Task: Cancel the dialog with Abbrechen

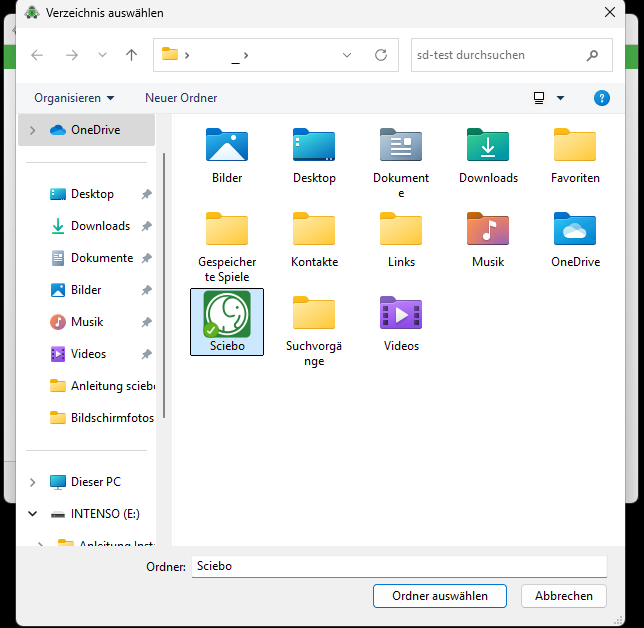Action: pos(563,596)
